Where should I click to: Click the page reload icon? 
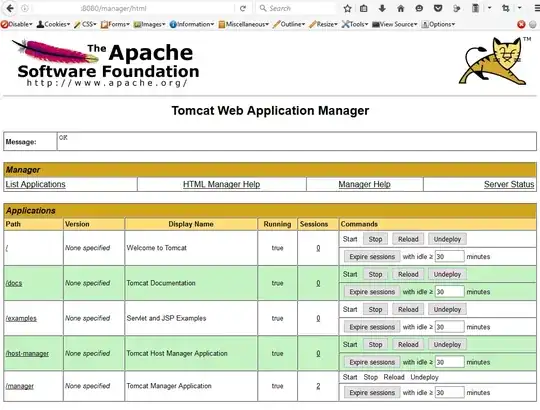(x=243, y=8)
